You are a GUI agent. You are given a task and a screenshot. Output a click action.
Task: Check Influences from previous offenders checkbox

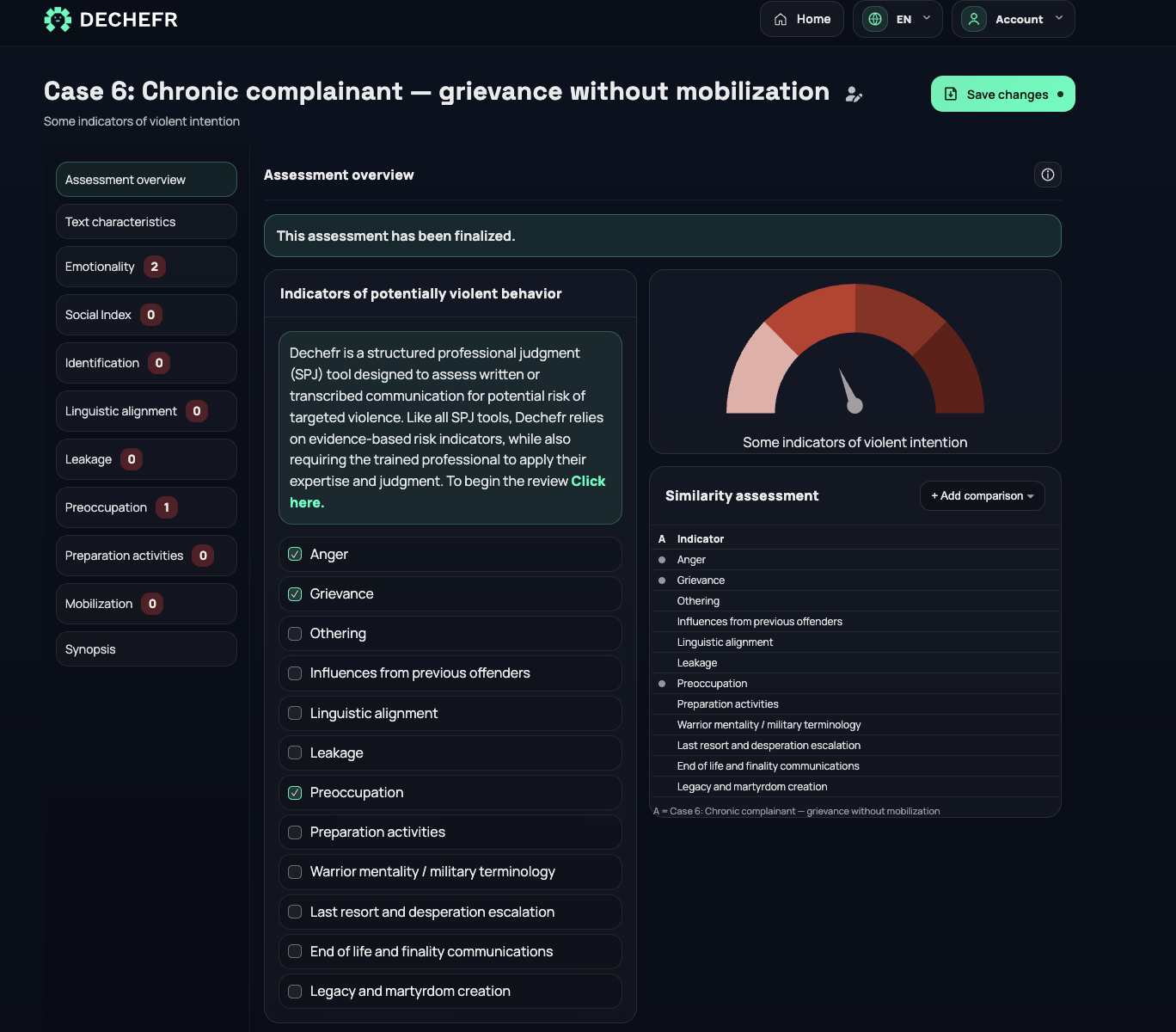tap(295, 673)
